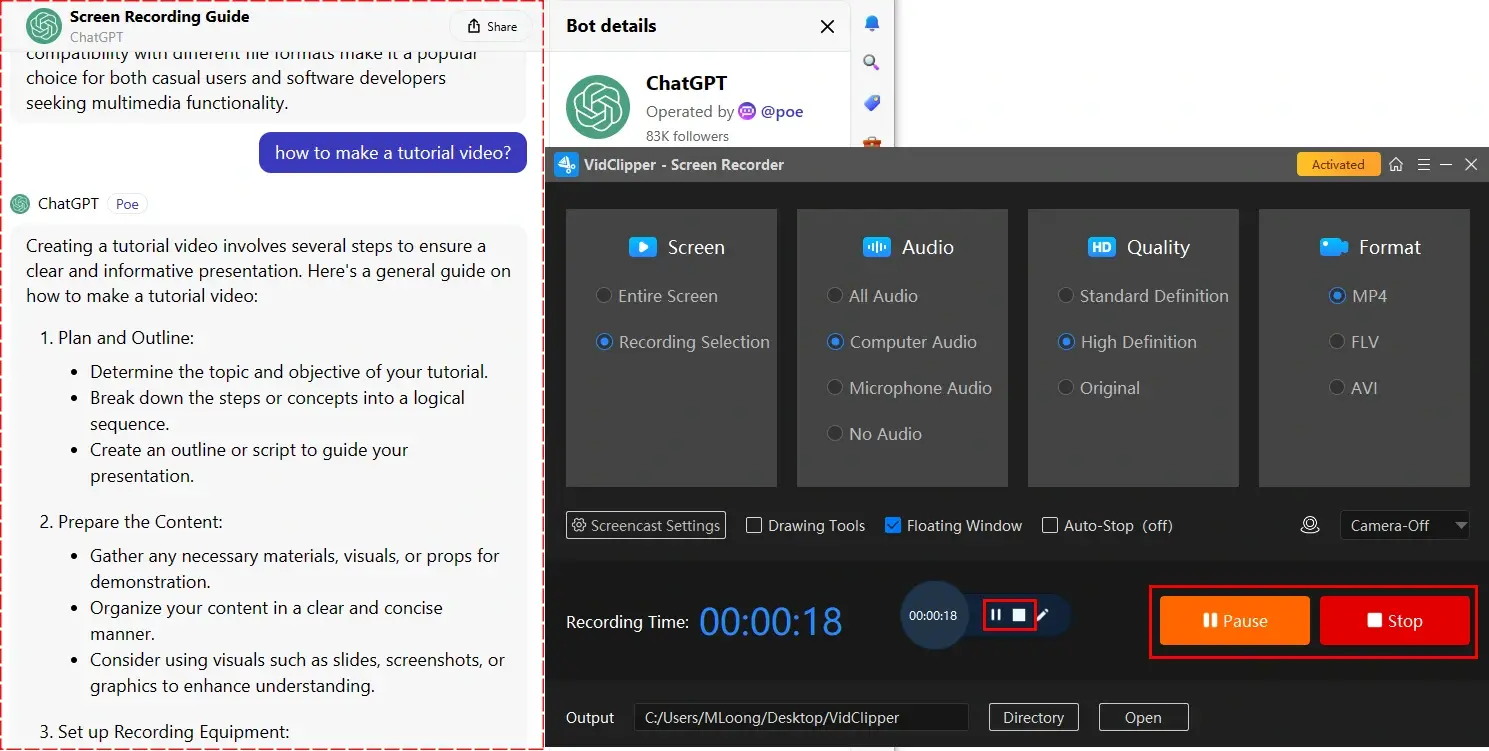Open the @poe operator link
Image resolution: width=1489 pixels, height=751 pixels.
coord(782,112)
